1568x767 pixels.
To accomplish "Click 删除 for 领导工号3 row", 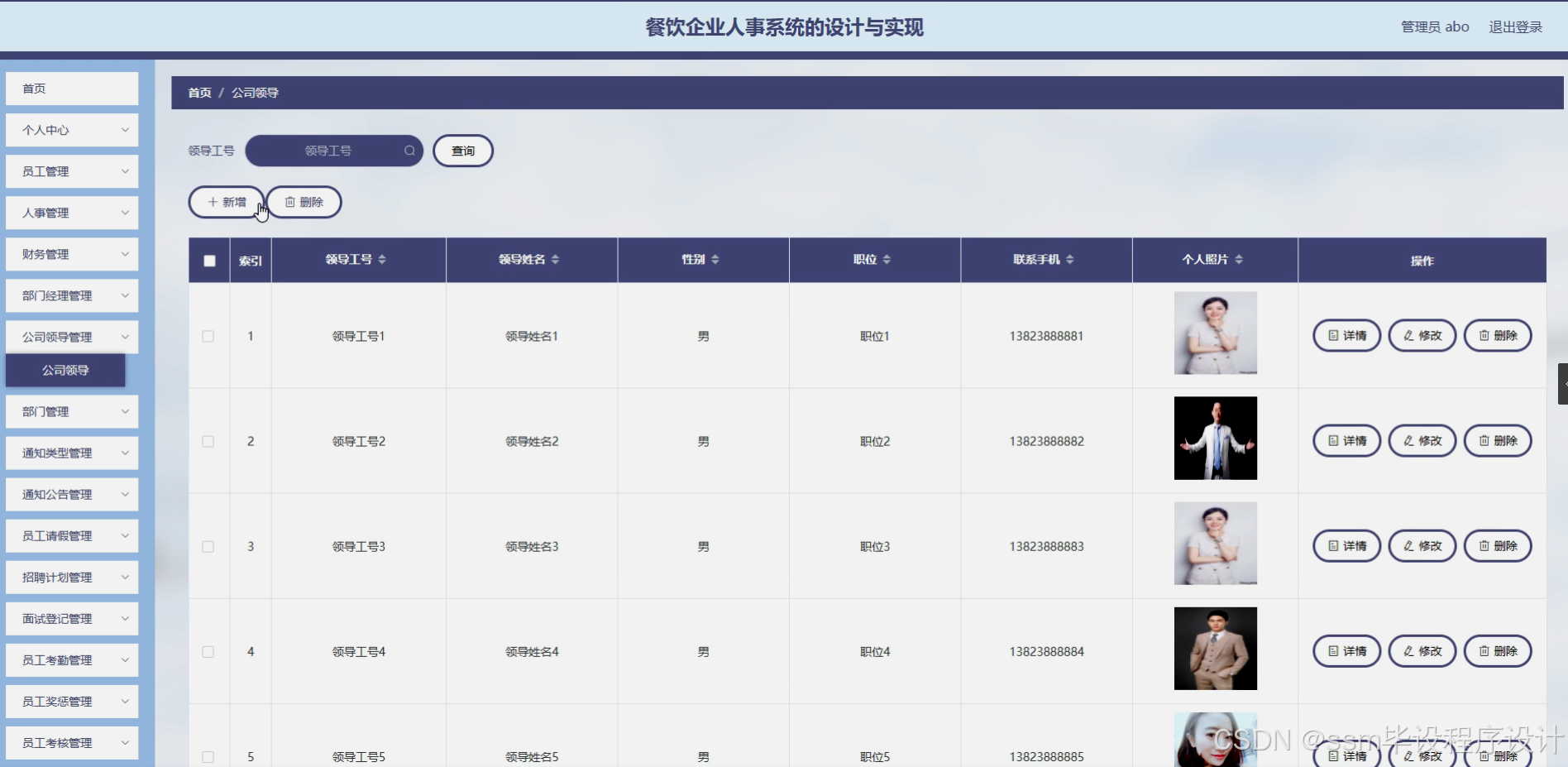I will pyautogui.click(x=1498, y=546).
